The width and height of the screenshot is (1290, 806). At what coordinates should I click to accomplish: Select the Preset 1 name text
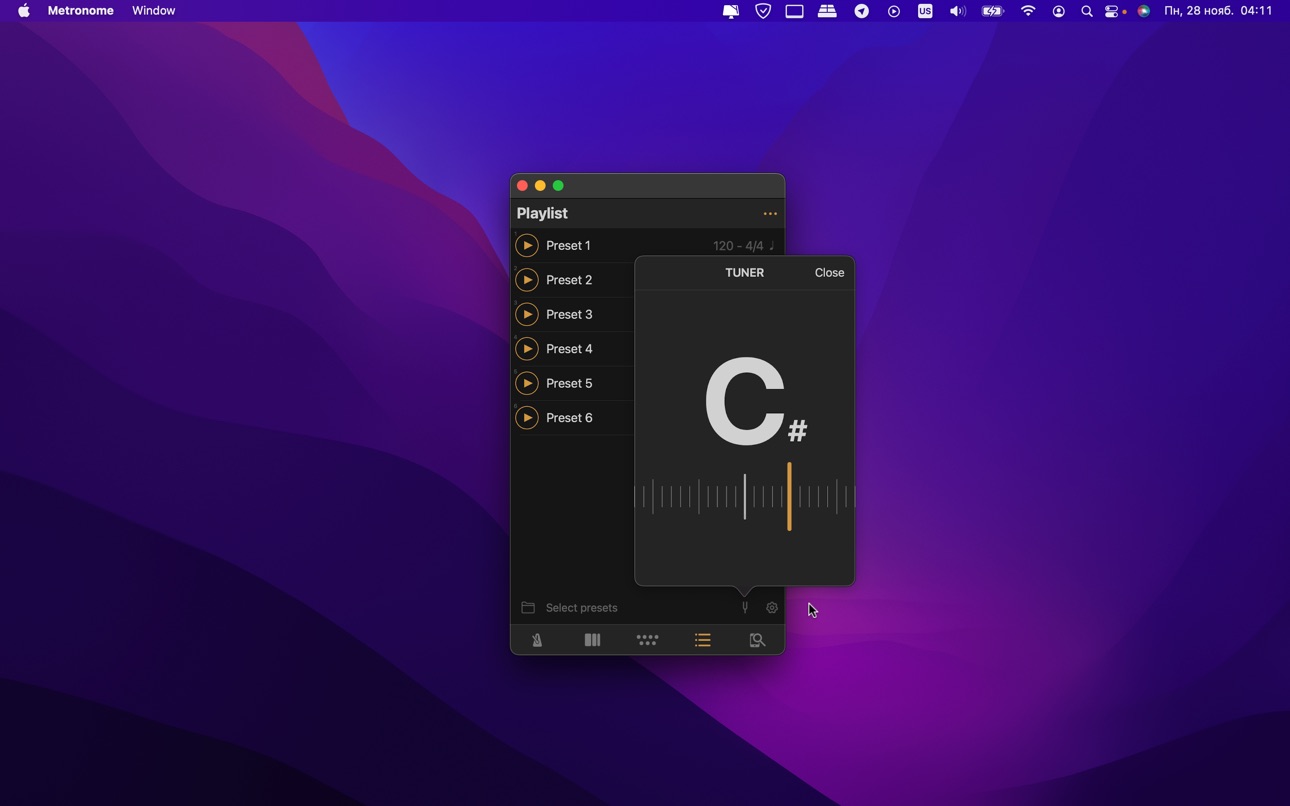tap(568, 246)
